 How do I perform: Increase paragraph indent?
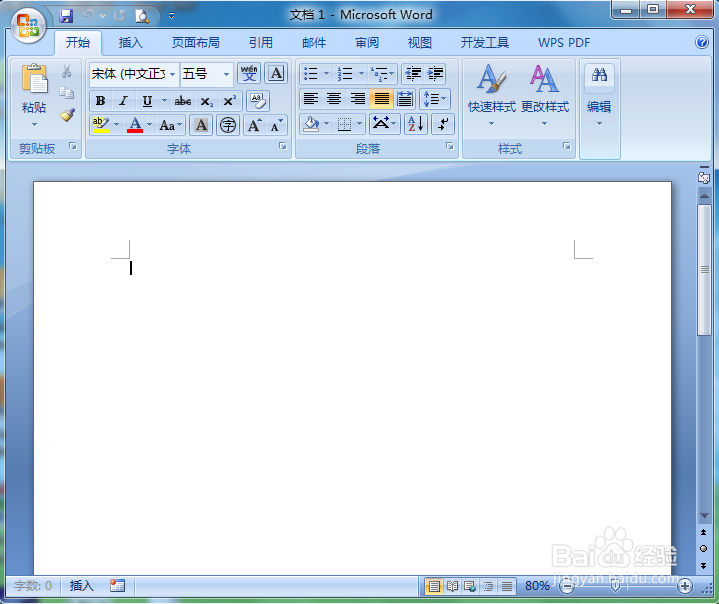pos(435,73)
